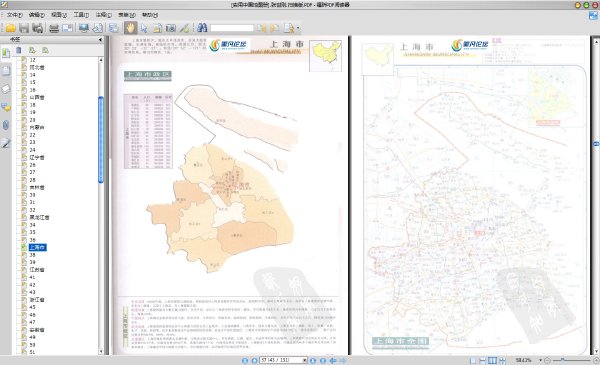Click the binoculars Find icon
Image resolution: width=600 pixels, height=365 pixels.
tap(202, 28)
